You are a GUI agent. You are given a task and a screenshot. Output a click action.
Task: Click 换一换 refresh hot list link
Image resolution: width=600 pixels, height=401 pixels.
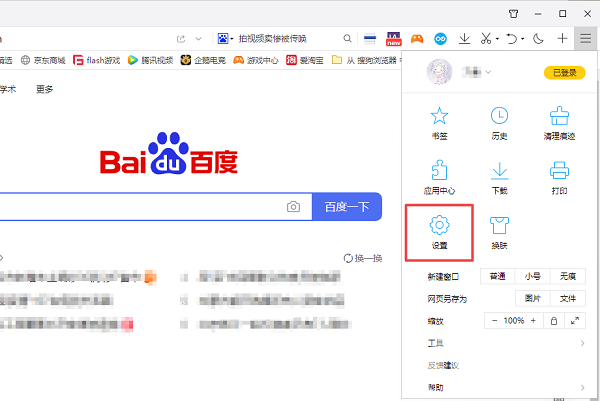pyautogui.click(x=363, y=258)
